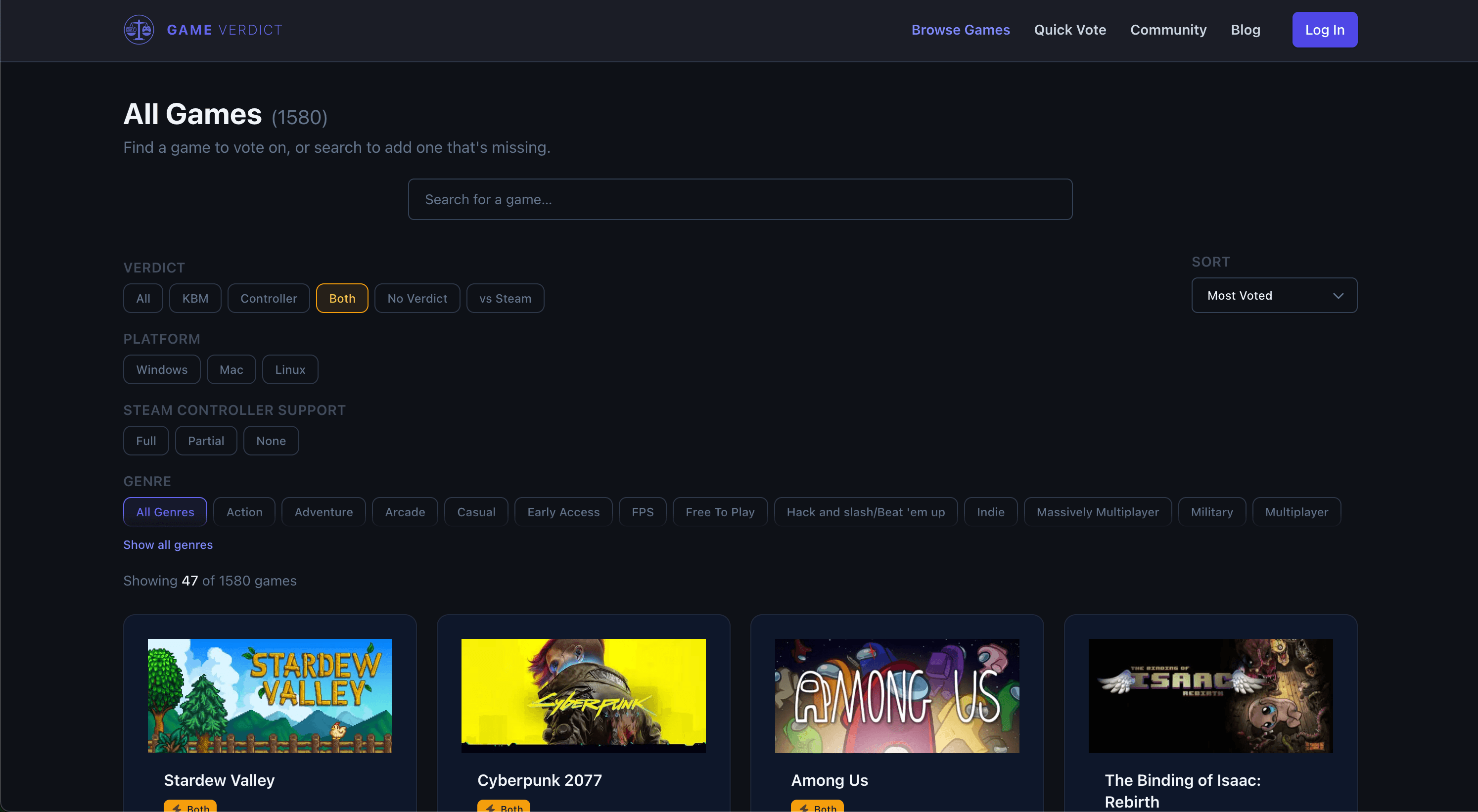The image size is (1478, 812).
Task: Filter genre by Action
Action: click(244, 511)
